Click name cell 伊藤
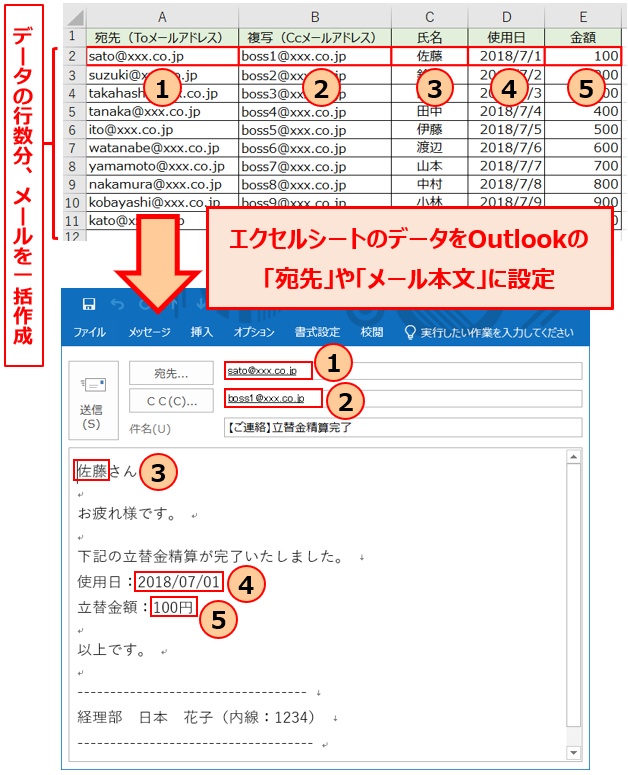This screenshot has height=775, width=628. click(429, 130)
